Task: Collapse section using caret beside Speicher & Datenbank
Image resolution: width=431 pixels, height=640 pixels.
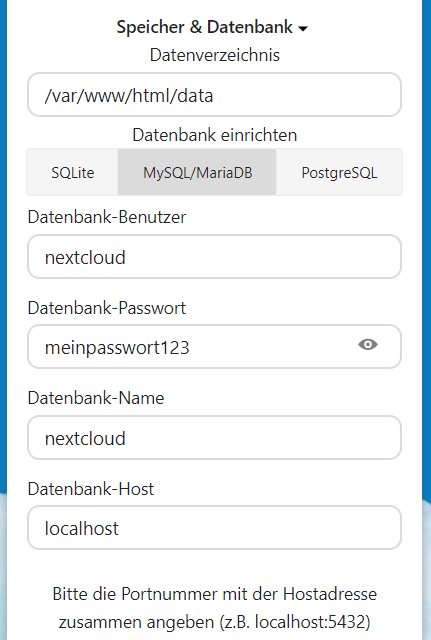Action: [x=303, y=29]
